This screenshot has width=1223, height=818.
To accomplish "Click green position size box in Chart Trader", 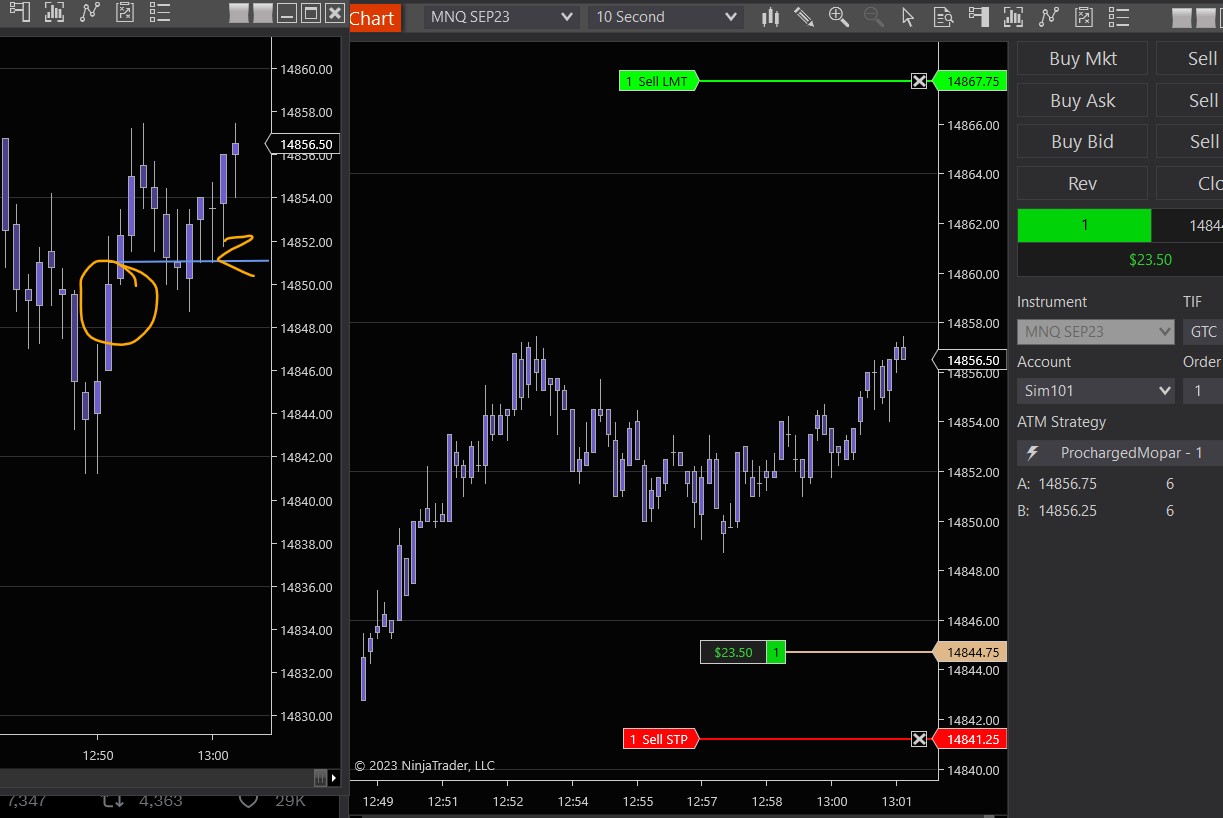I will [x=1084, y=226].
